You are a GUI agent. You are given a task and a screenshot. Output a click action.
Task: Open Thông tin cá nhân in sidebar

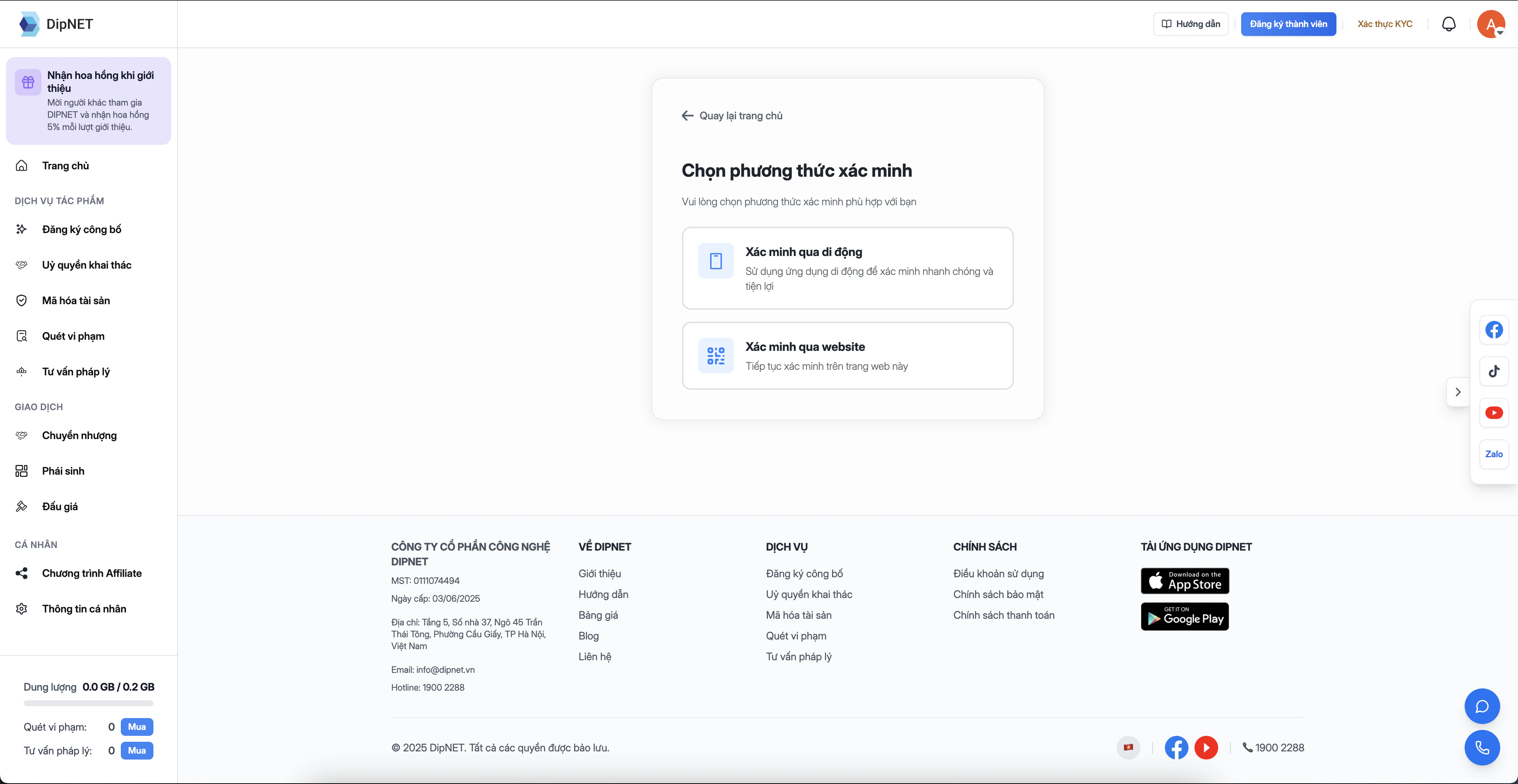tap(89, 609)
